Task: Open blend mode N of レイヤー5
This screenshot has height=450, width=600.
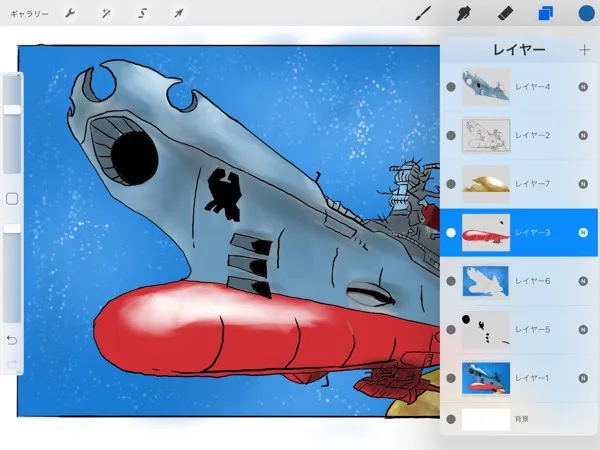Action: tap(583, 329)
